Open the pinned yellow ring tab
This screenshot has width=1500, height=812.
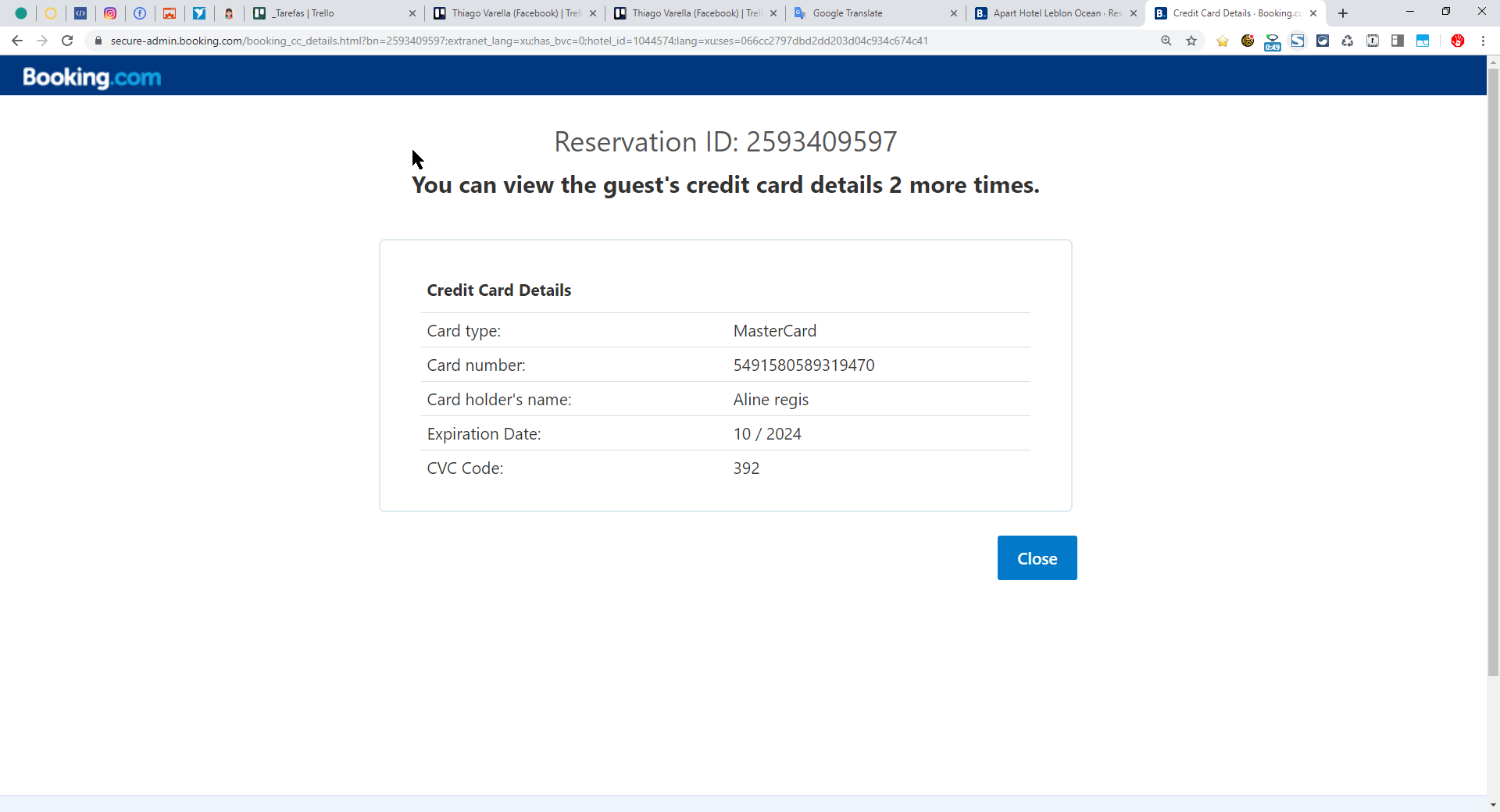coord(51,13)
